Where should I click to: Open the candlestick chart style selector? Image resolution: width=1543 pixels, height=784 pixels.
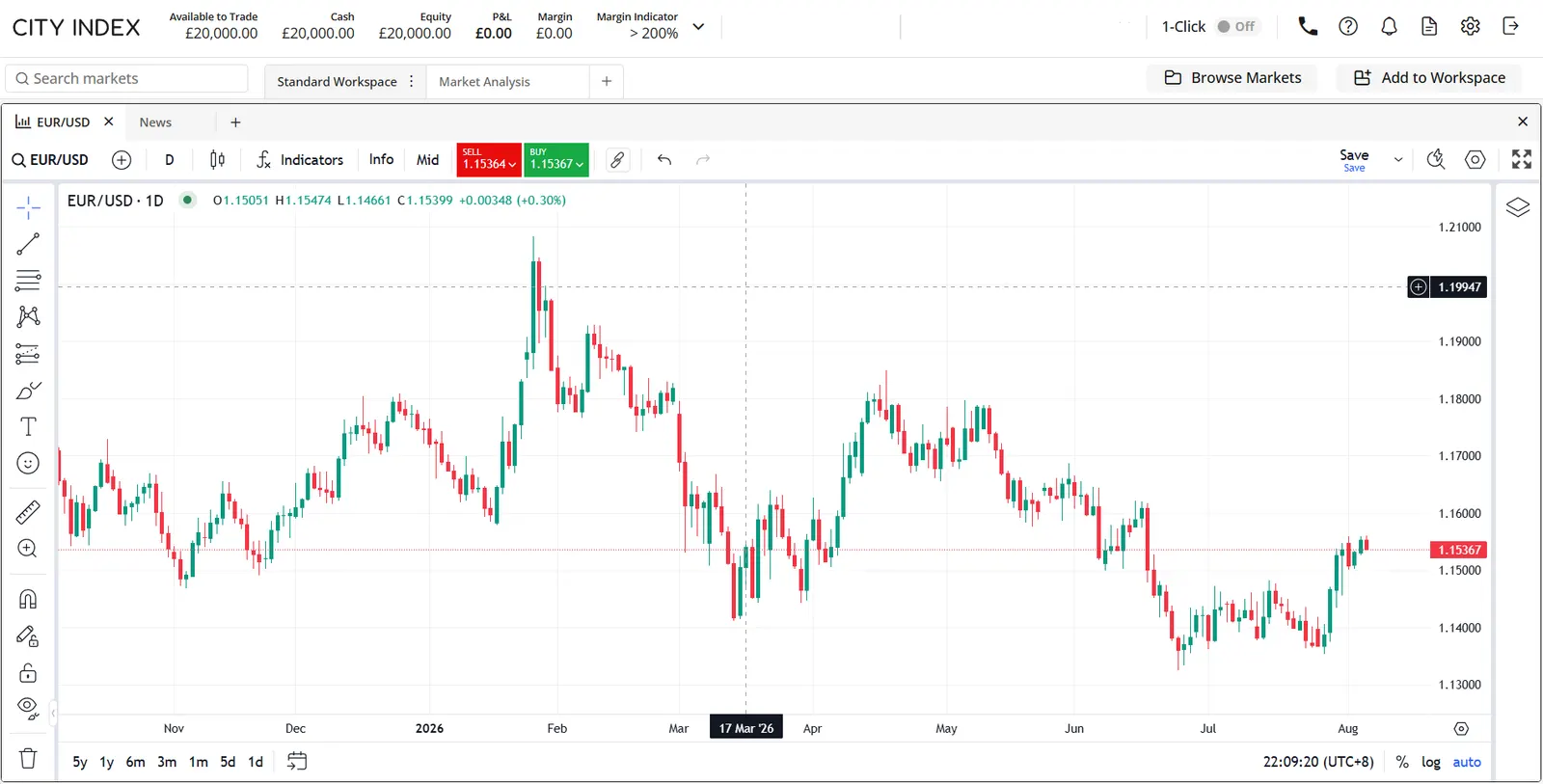point(217,160)
